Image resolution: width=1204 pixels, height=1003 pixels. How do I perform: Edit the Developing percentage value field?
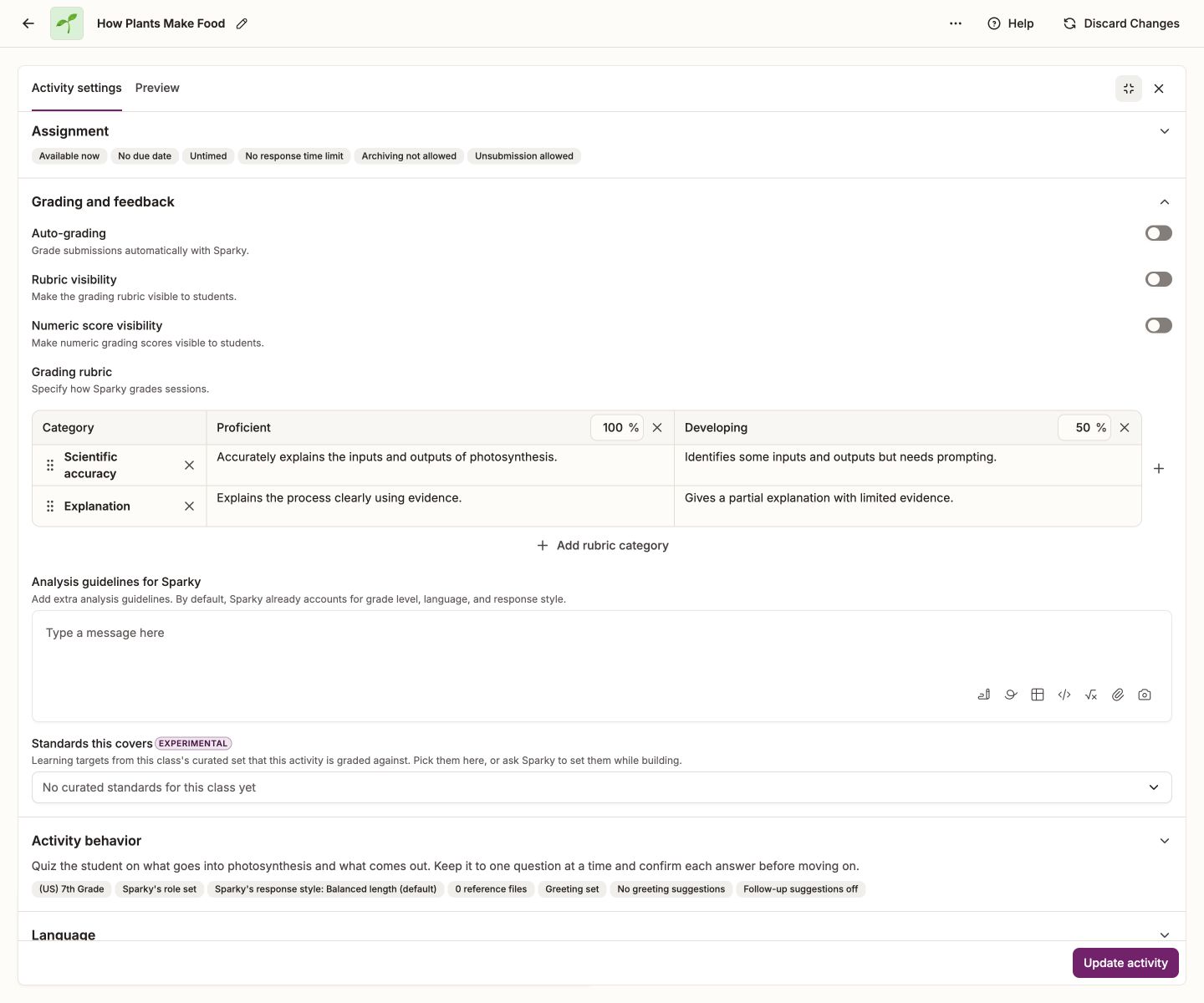1084,427
